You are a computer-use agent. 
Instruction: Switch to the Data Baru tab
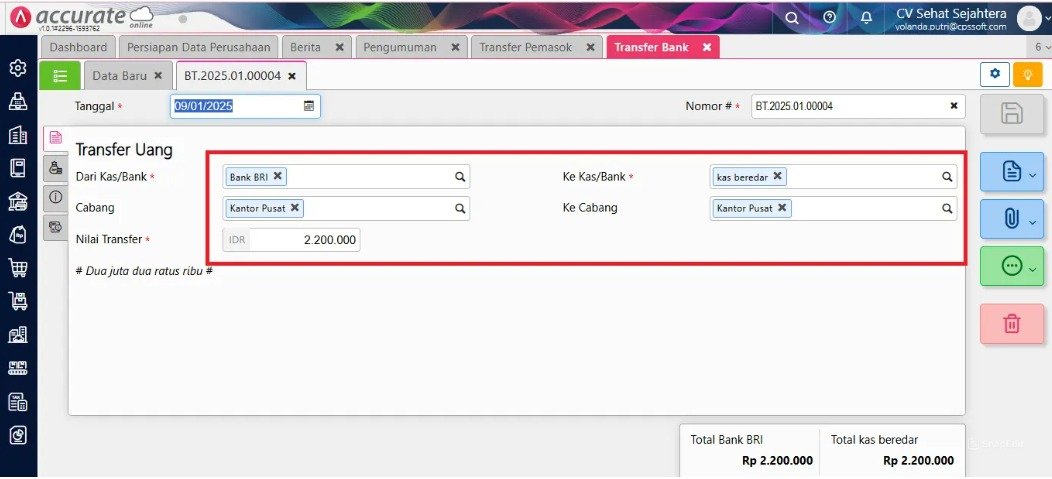pyautogui.click(x=119, y=76)
